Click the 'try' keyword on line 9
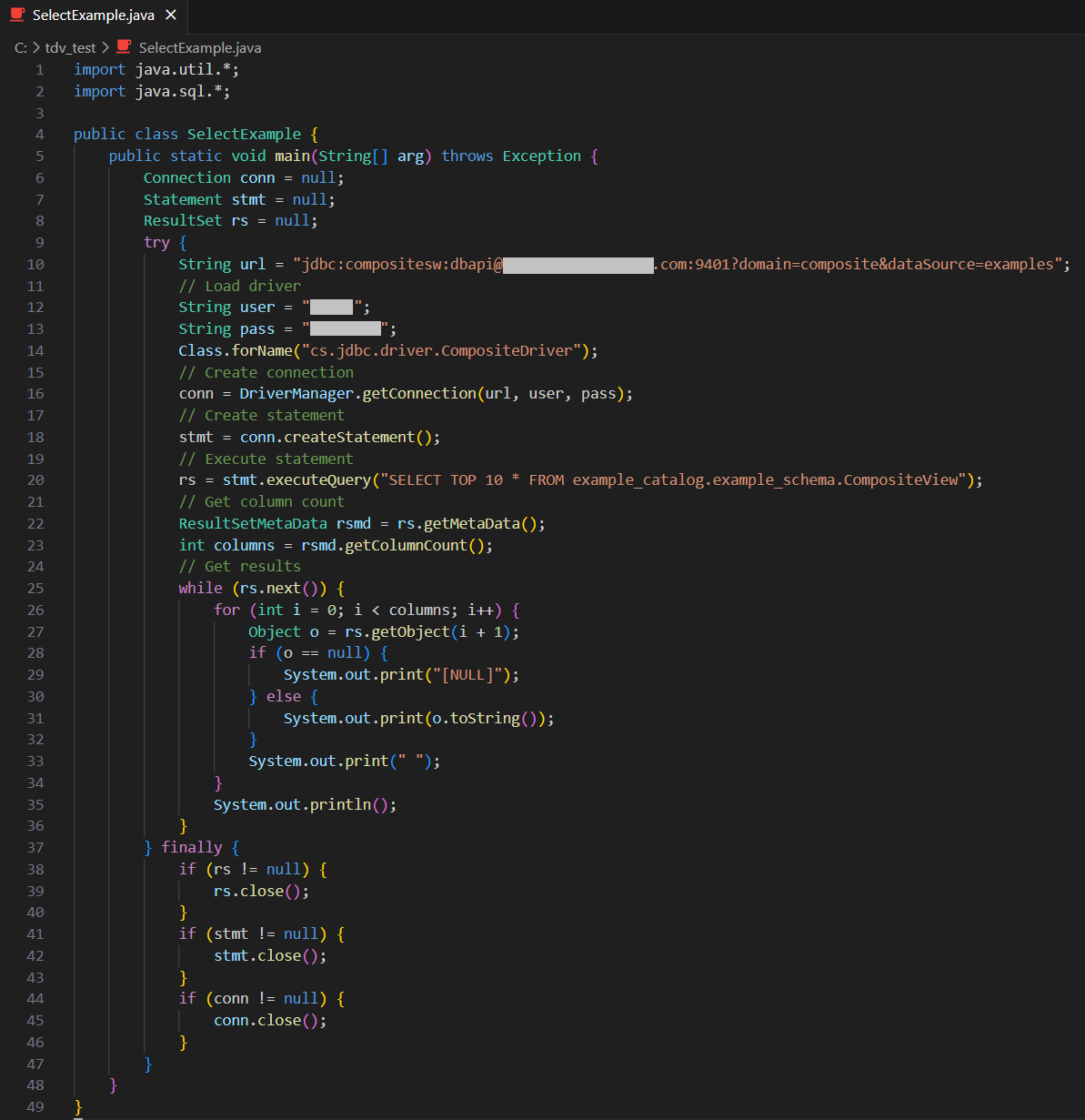 156,242
